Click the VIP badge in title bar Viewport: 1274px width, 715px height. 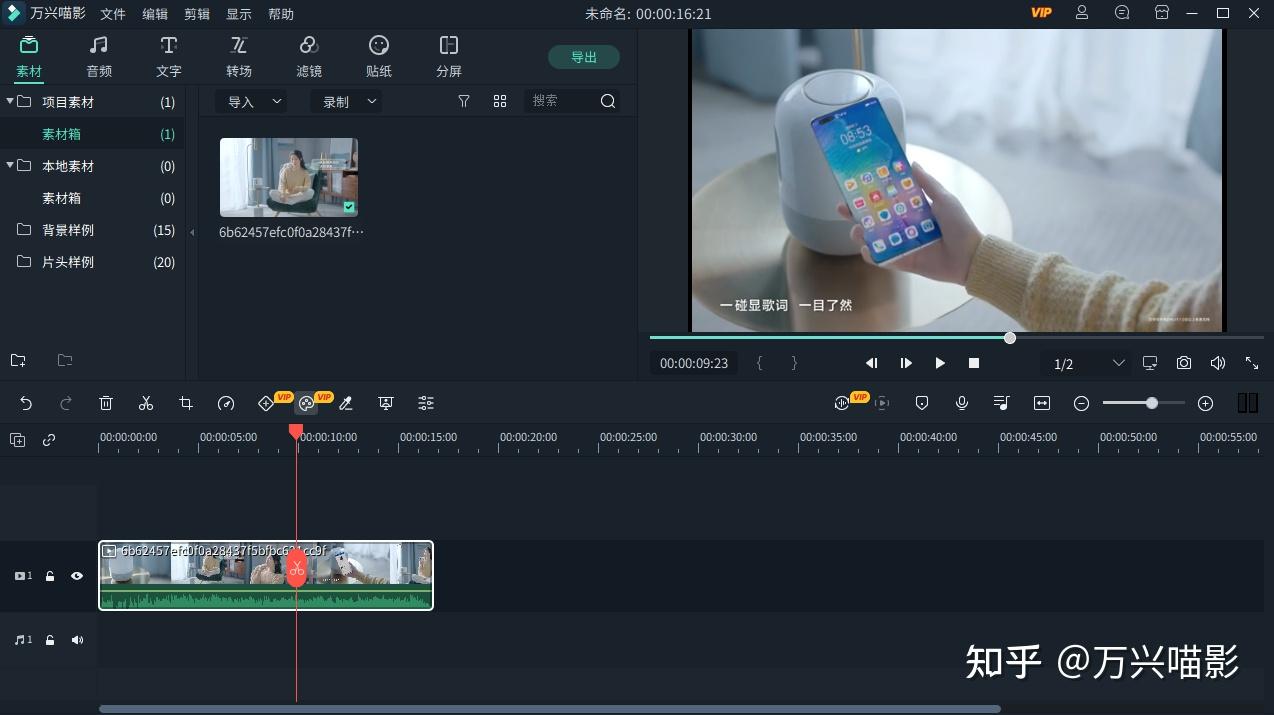1041,13
